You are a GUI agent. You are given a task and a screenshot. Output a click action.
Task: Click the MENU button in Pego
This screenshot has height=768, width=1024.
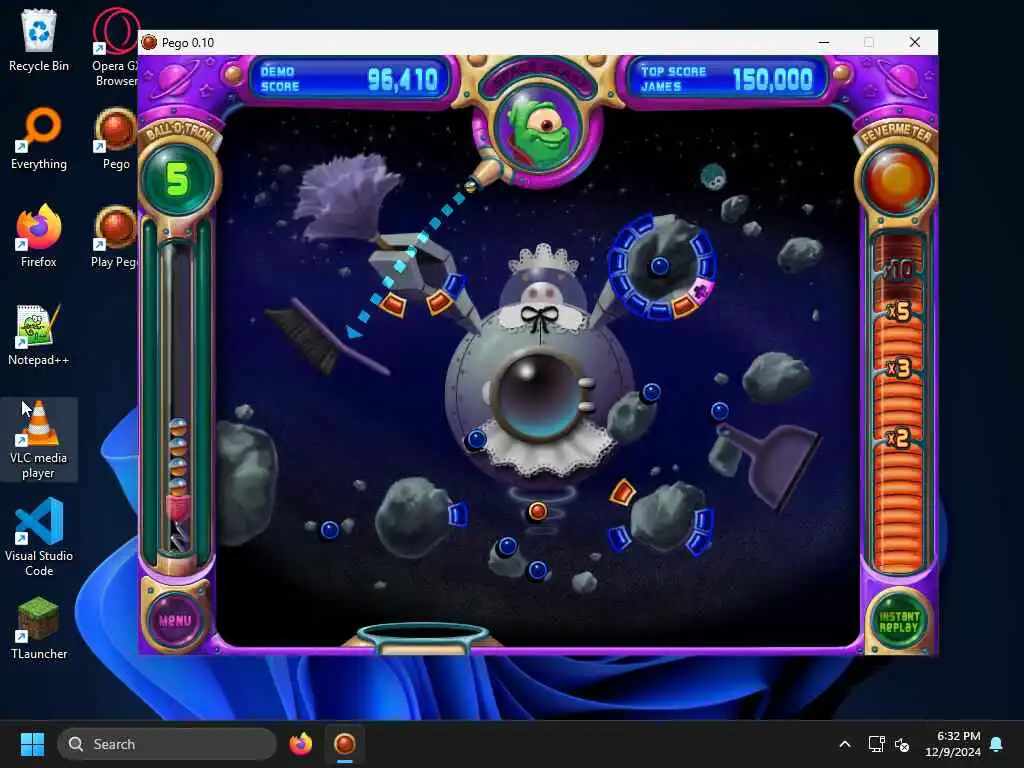175,620
